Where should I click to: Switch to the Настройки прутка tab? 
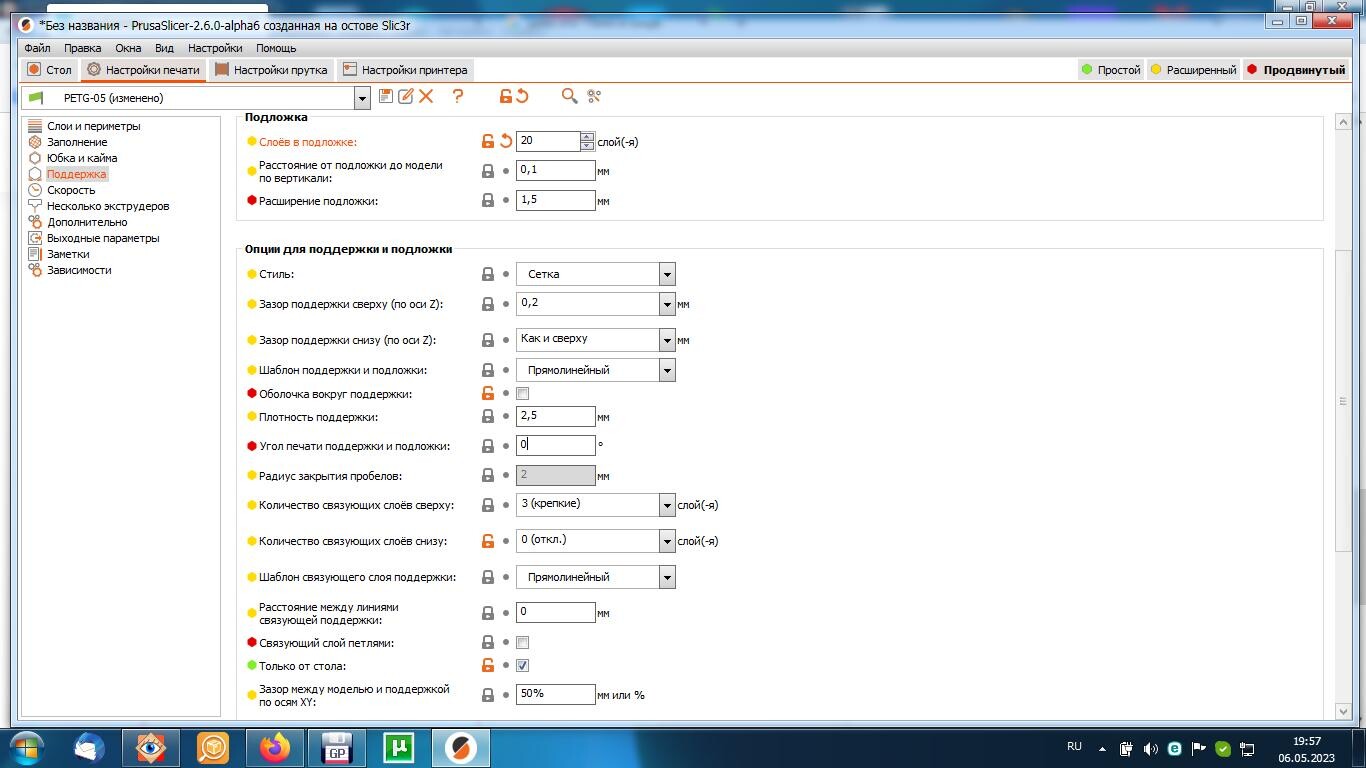coord(271,70)
